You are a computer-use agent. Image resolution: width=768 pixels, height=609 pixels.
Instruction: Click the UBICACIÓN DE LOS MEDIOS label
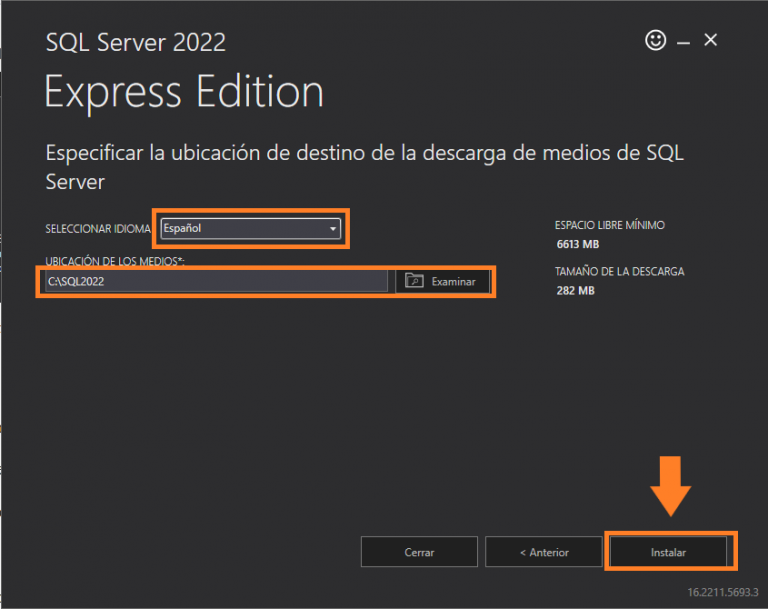tap(115, 261)
